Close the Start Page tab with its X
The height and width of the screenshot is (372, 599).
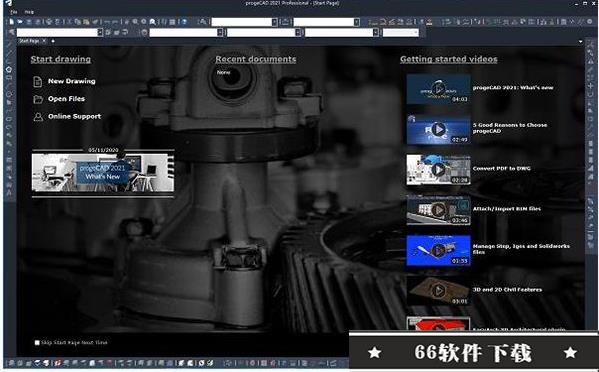point(44,41)
